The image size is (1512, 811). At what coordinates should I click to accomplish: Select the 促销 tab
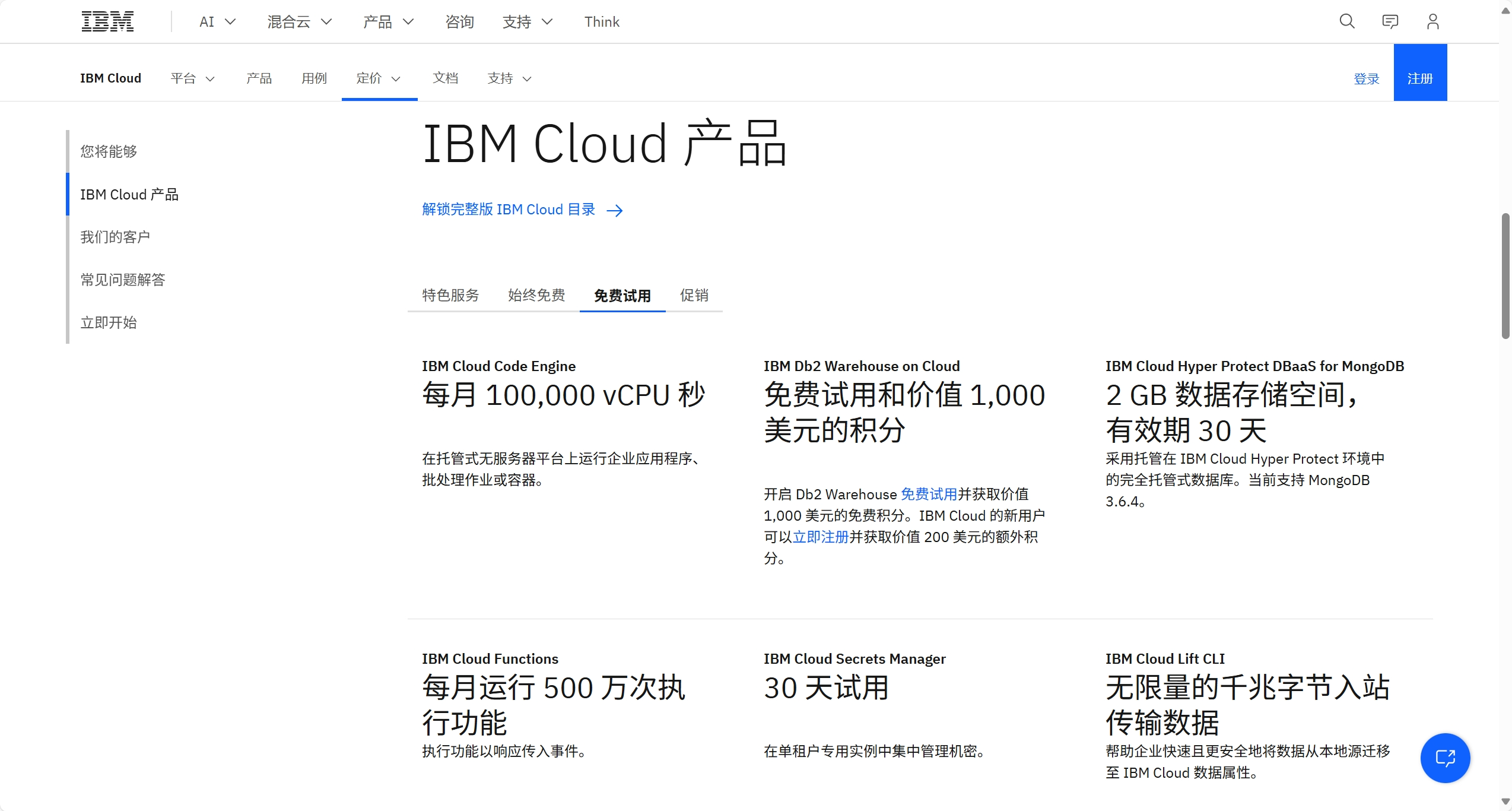click(x=694, y=295)
